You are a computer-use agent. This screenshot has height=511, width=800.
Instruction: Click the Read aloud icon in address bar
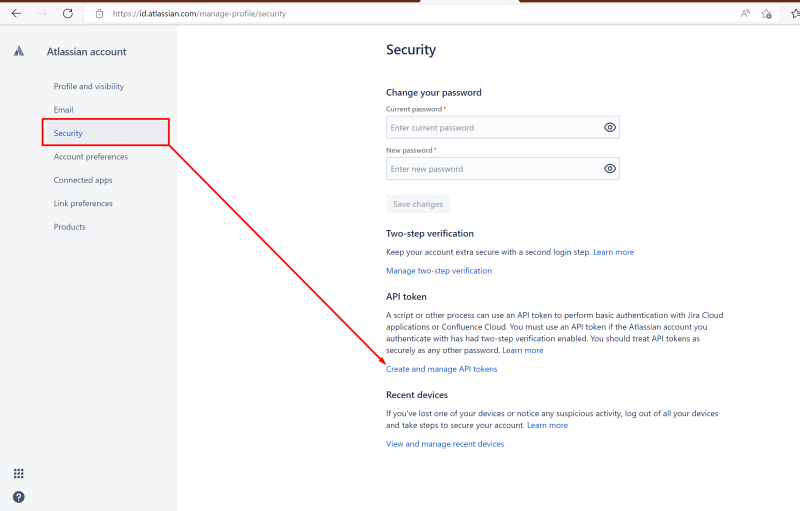click(x=745, y=13)
